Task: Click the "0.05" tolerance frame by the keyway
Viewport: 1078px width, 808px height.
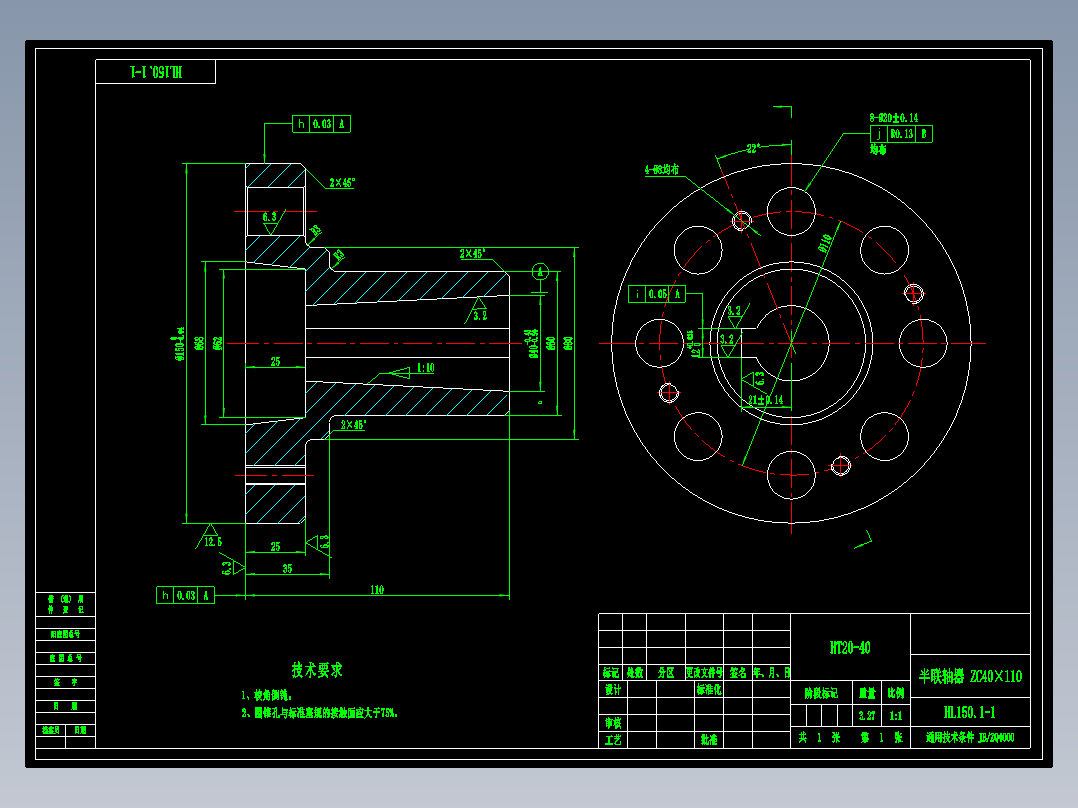Action: [657, 294]
